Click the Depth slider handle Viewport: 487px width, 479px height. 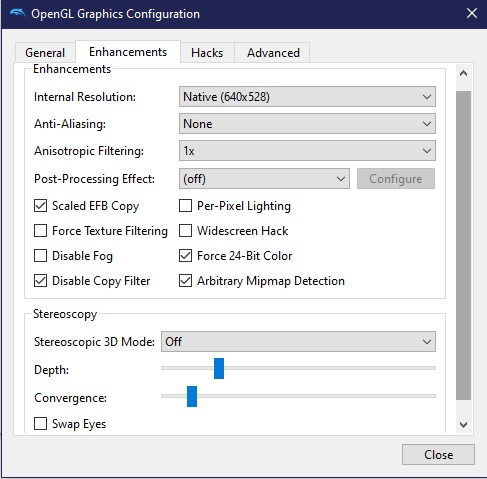(219, 368)
